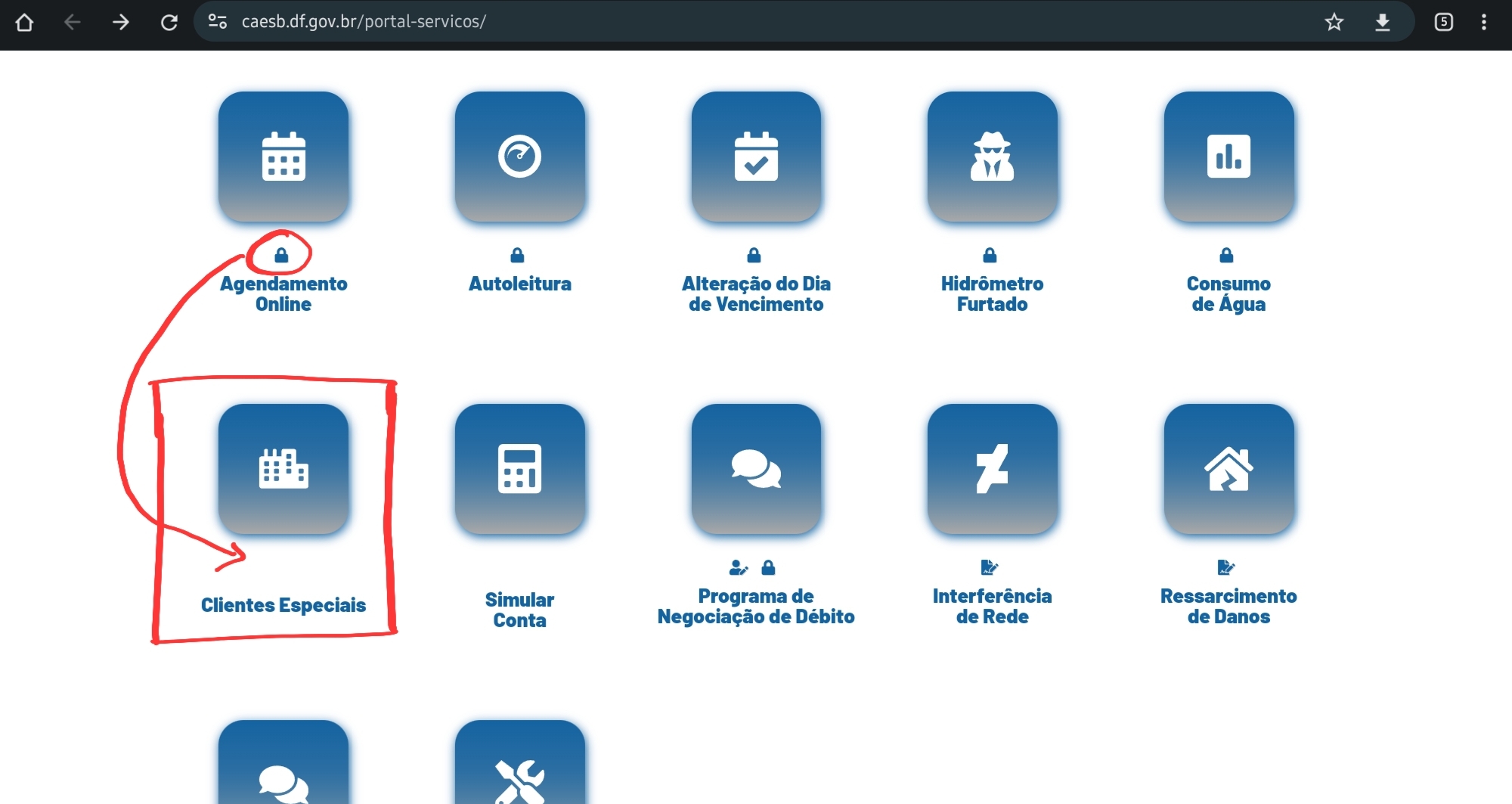1512x804 pixels.
Task: Click the Consumo de Água label
Action: (1229, 293)
